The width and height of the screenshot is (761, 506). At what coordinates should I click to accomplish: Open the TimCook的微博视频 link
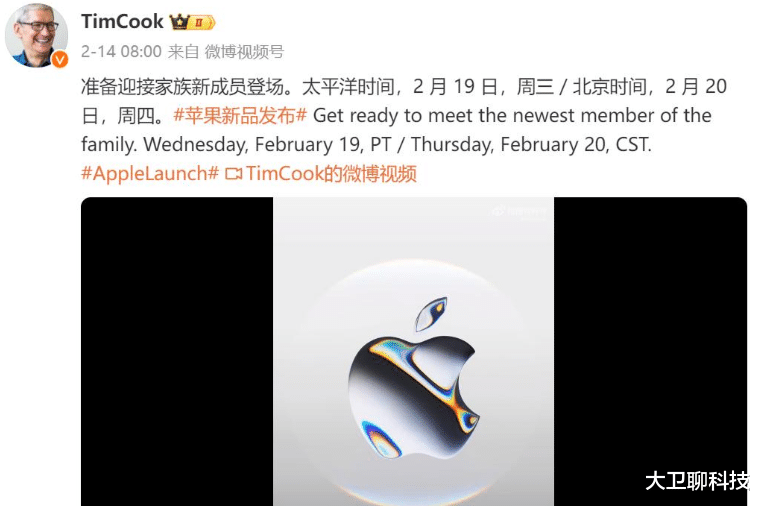pos(331,174)
